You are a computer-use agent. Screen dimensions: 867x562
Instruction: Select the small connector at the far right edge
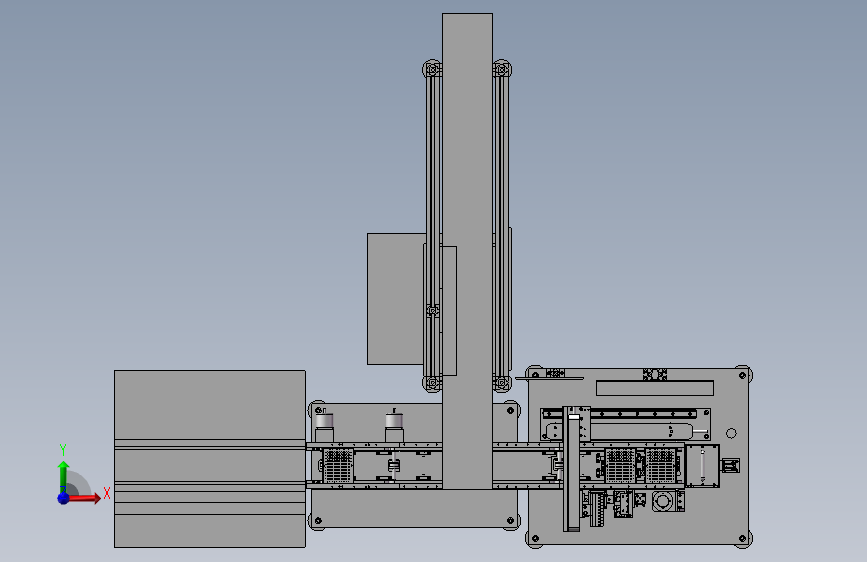[x=730, y=465]
